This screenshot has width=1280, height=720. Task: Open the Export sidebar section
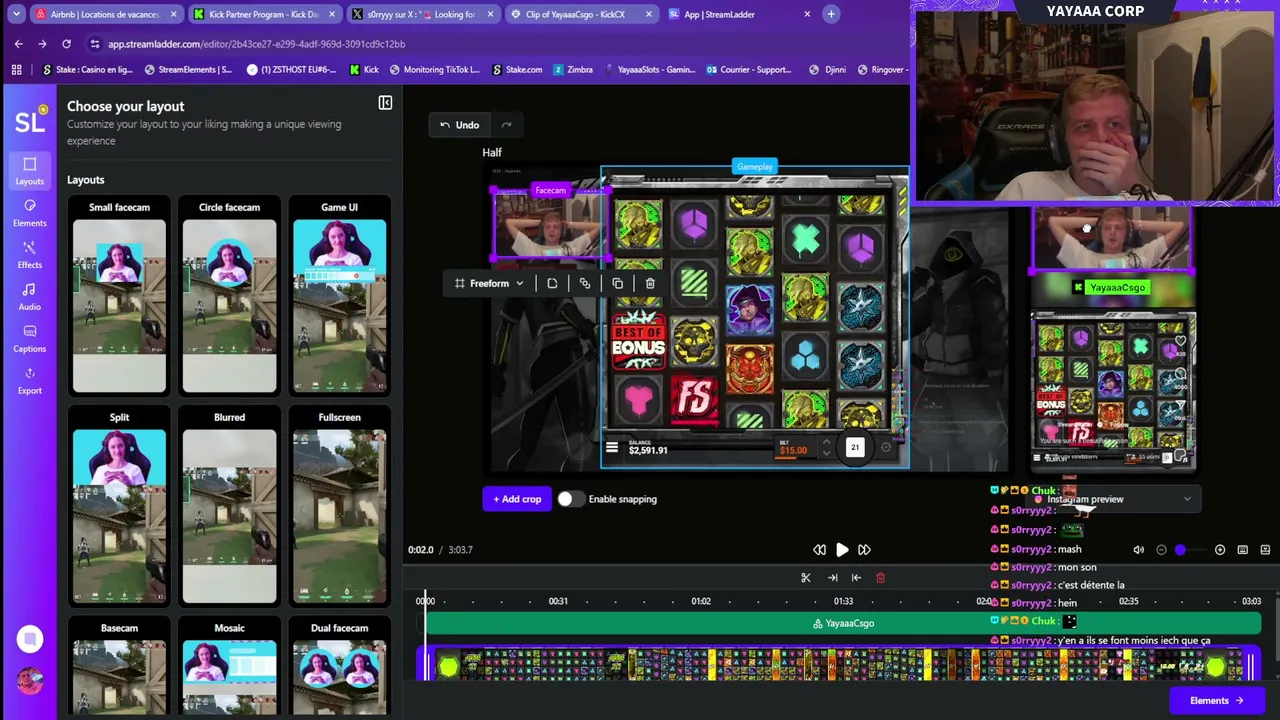tap(29, 380)
